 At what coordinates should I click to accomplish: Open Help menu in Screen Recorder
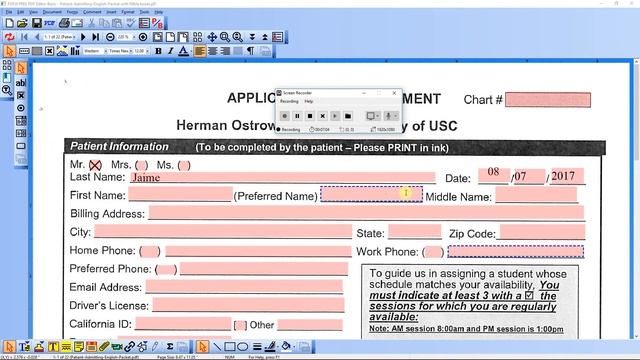point(309,101)
